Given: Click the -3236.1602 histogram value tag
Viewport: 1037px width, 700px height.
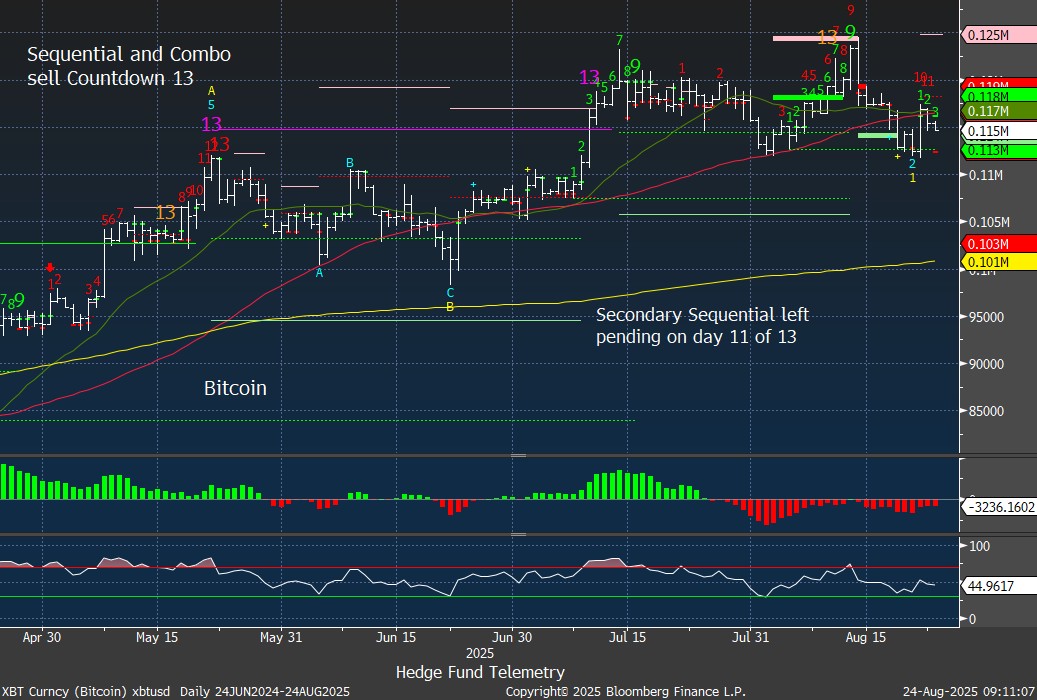Looking at the screenshot, I should (x=999, y=507).
